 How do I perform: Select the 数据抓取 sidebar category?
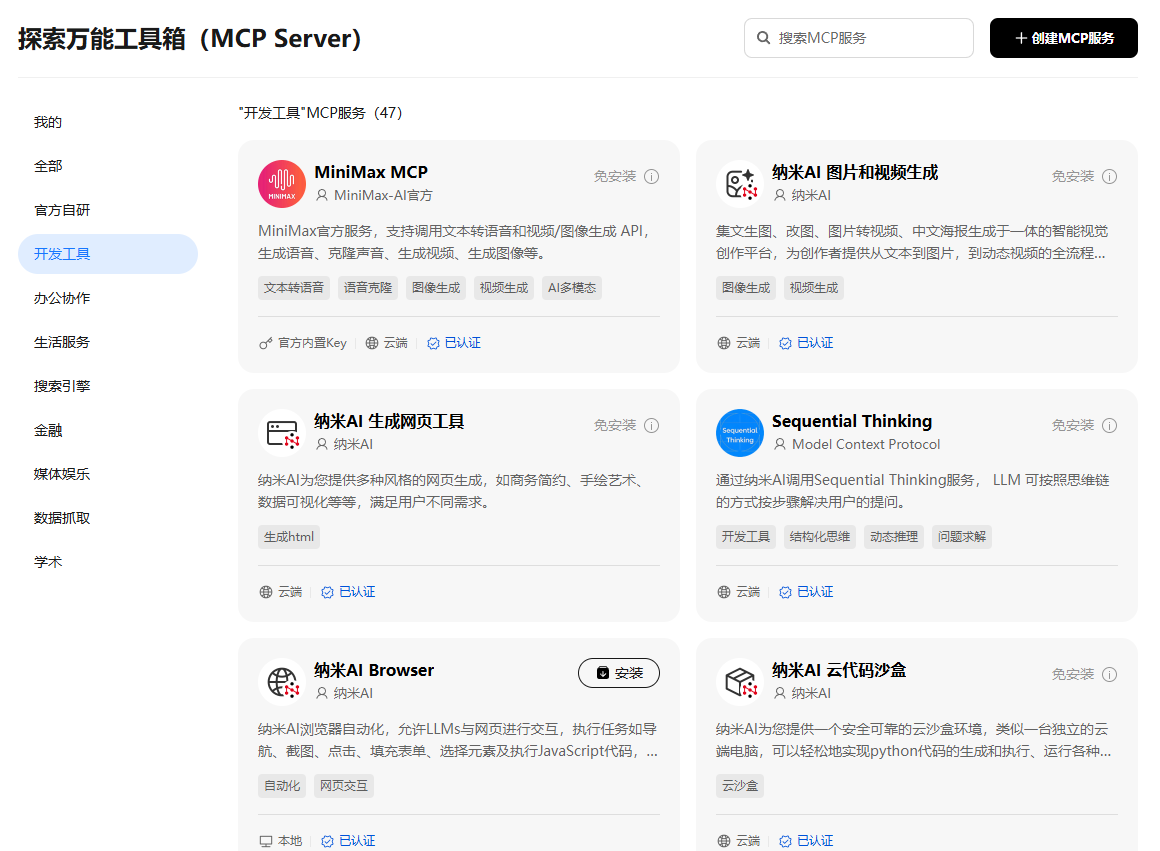pos(108,518)
